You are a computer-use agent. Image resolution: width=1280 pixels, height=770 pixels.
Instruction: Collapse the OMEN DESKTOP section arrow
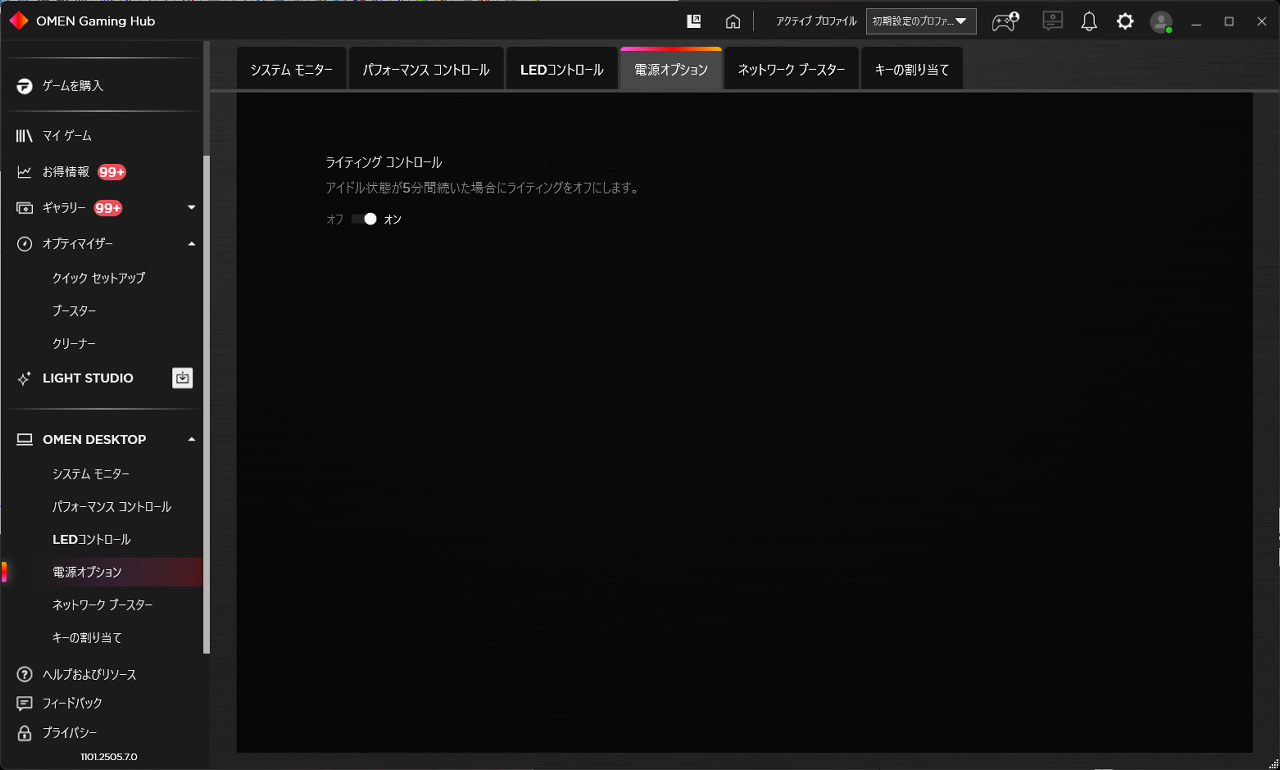[191, 440]
